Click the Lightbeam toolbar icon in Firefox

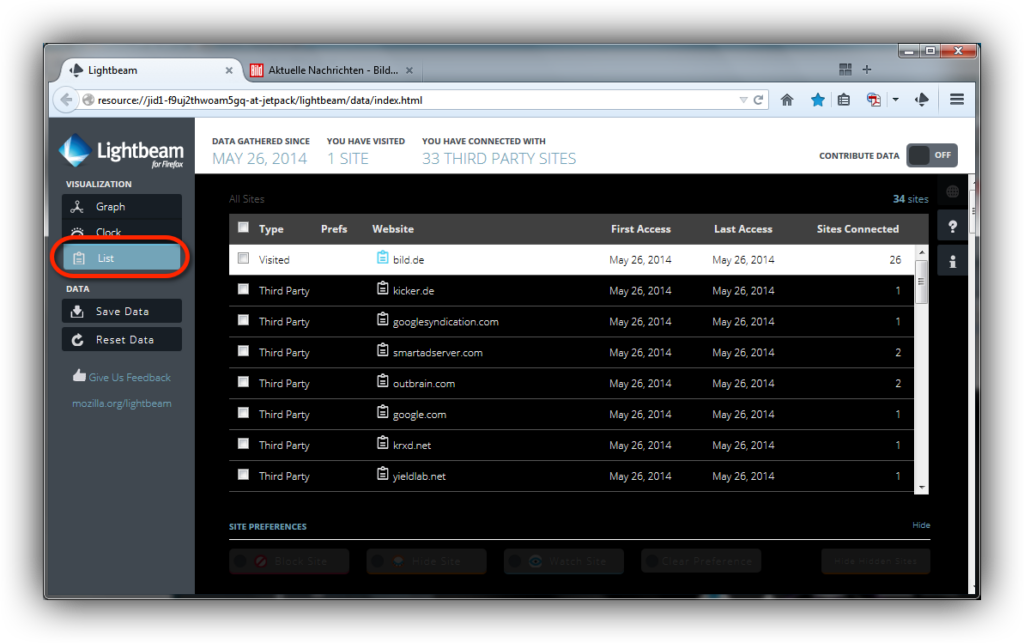click(x=923, y=100)
